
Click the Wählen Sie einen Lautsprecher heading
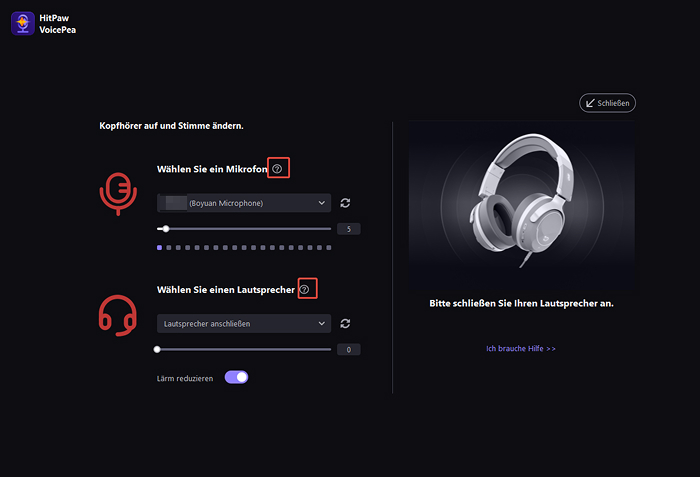225,289
